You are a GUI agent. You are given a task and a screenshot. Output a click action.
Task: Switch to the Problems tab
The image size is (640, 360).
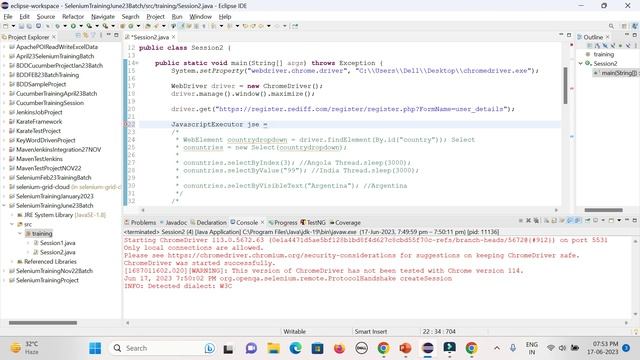click(x=140, y=222)
